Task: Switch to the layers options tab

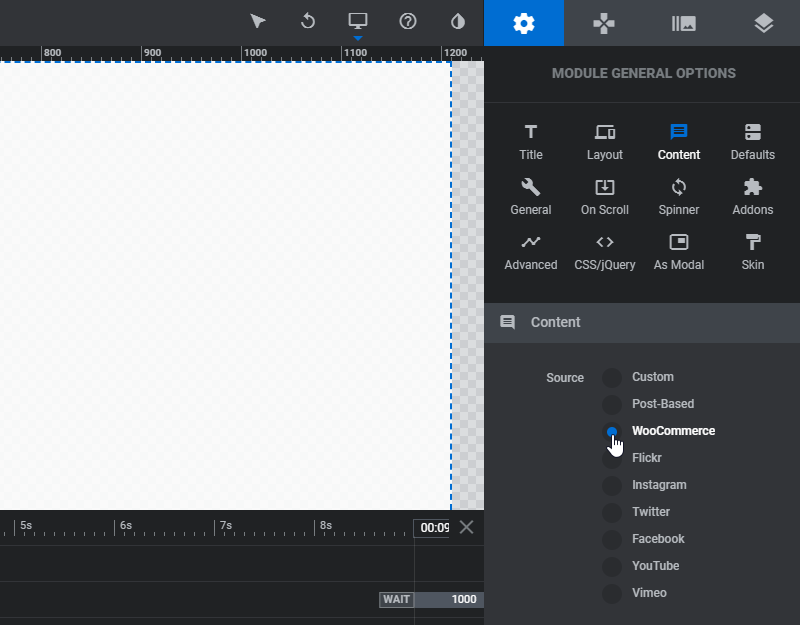Action: (x=763, y=23)
